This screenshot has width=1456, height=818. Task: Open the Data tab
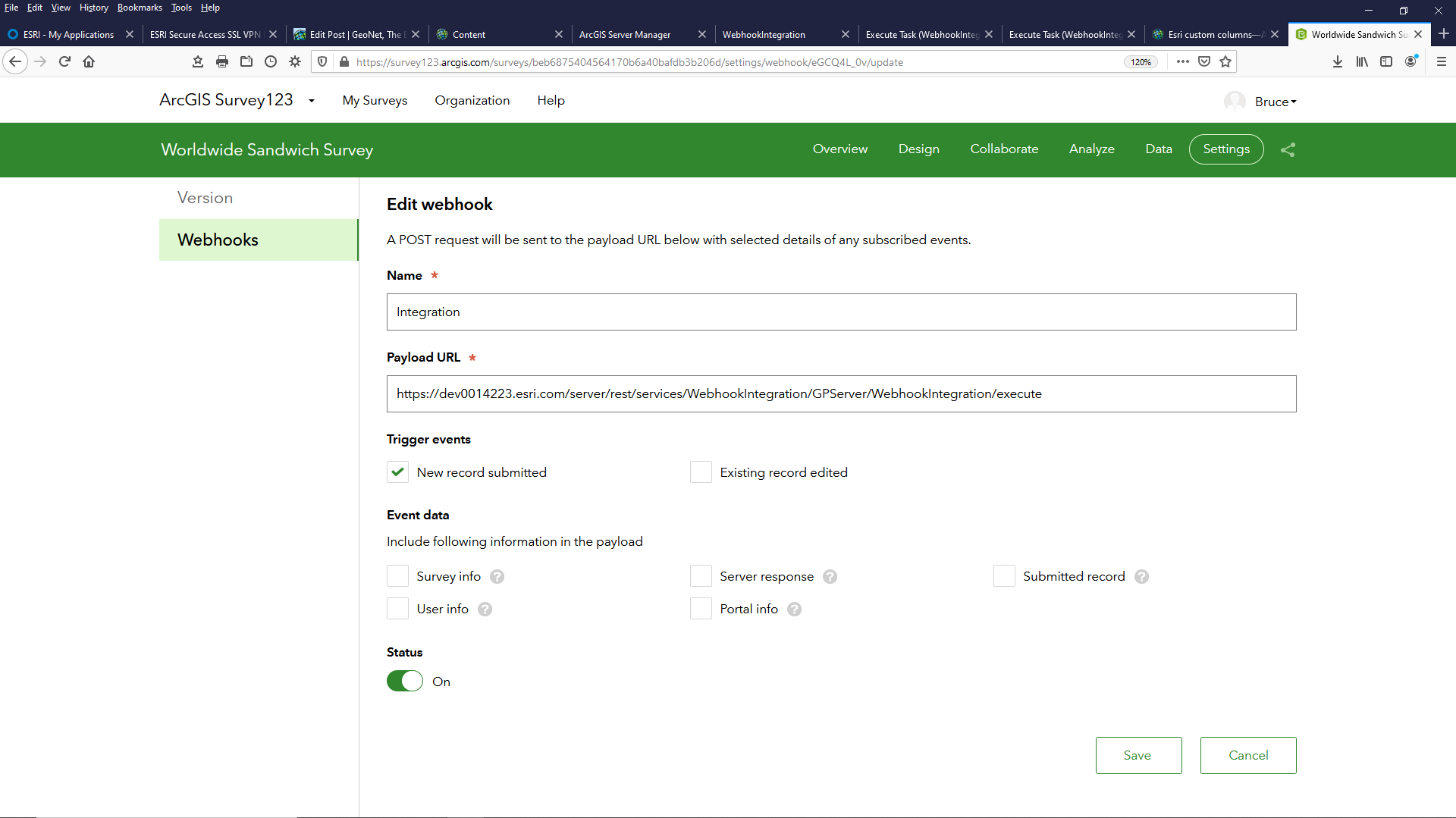(x=1158, y=149)
